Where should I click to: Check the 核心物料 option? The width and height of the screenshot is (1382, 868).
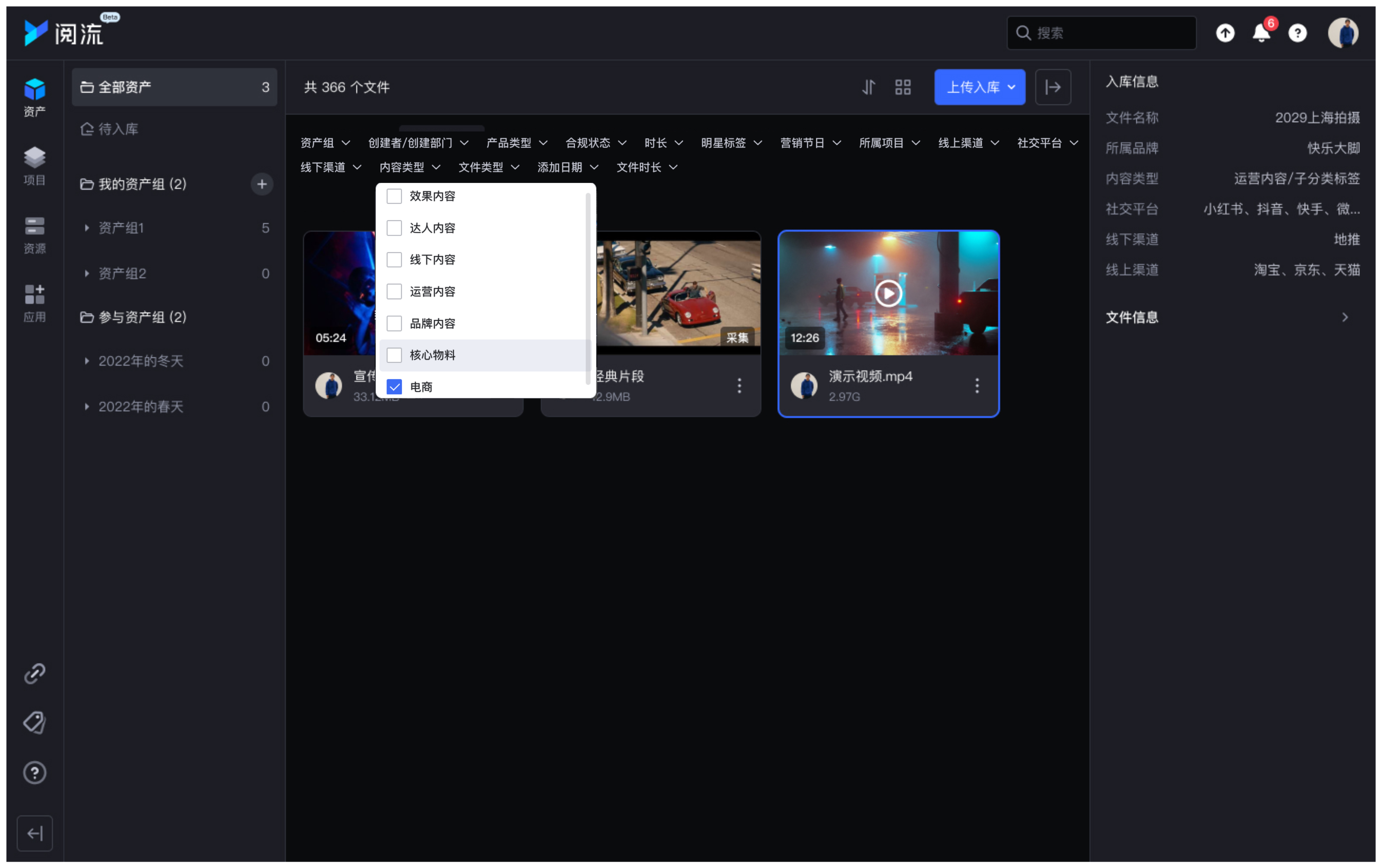click(394, 355)
